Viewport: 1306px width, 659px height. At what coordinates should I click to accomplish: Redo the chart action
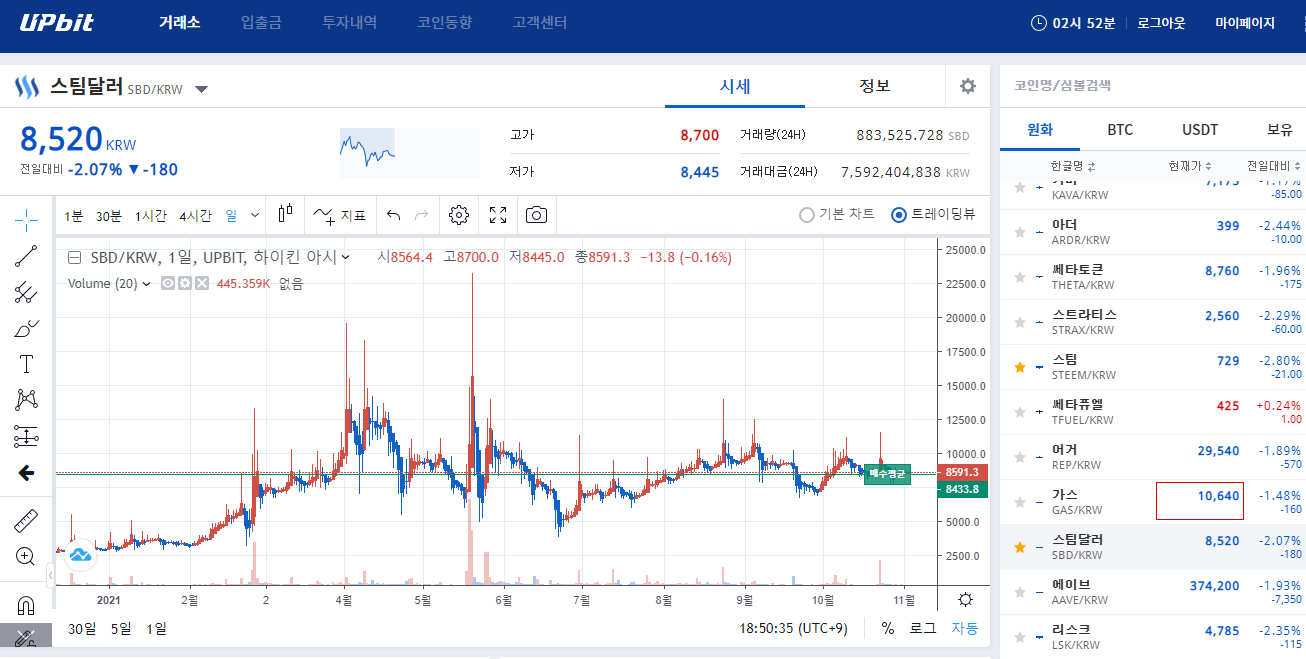[x=422, y=215]
